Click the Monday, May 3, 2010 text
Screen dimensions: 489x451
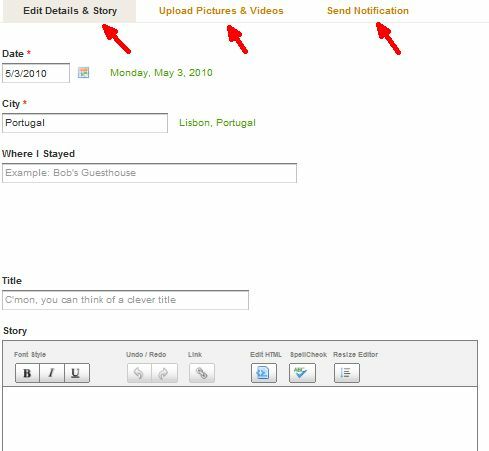coord(161,73)
